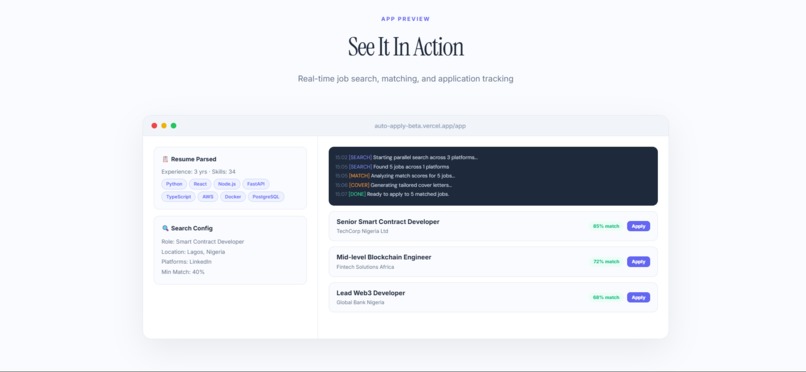806x372 pixels.
Task: Apply to the Lead Web3 Developer job
Action: [638, 297]
